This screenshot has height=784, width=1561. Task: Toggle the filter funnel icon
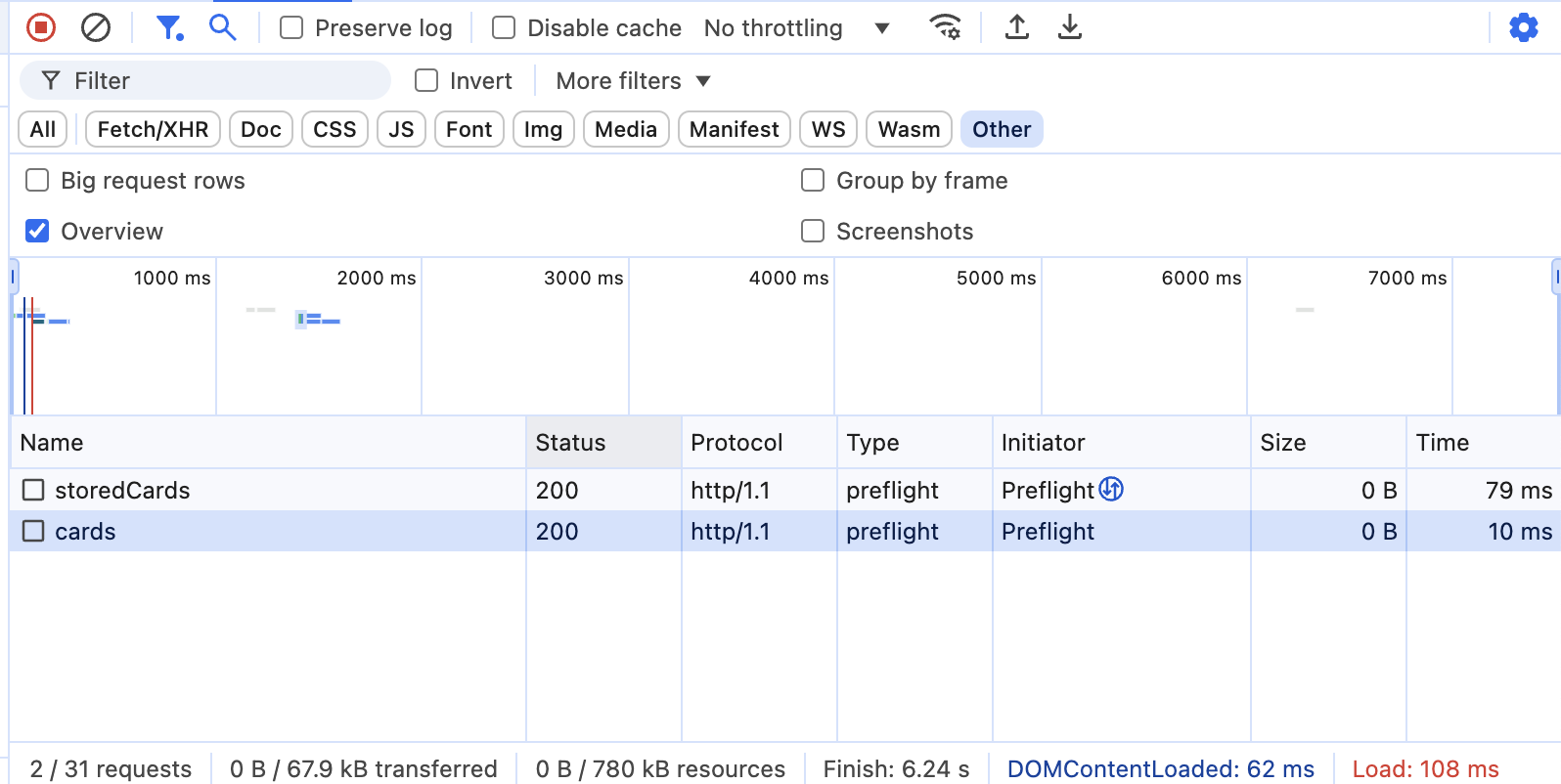(x=169, y=27)
